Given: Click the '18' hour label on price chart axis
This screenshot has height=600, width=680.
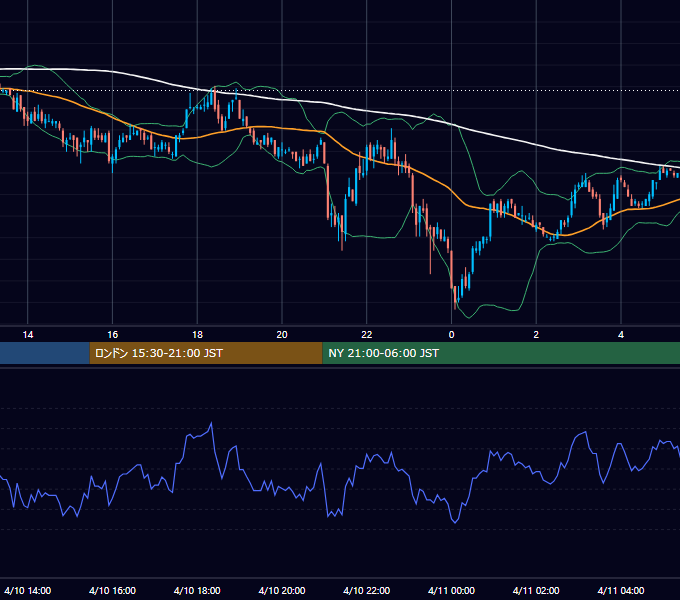Looking at the screenshot, I should [x=197, y=335].
